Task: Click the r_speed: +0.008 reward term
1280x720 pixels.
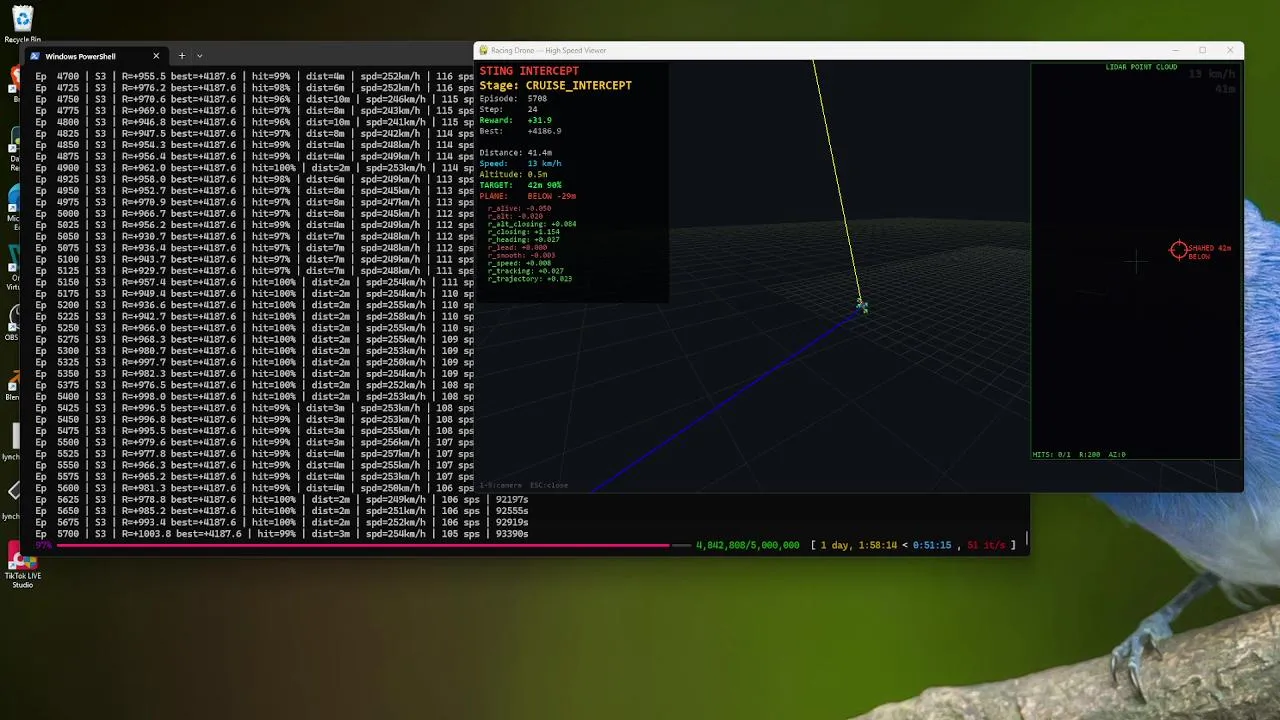Action: [521, 263]
